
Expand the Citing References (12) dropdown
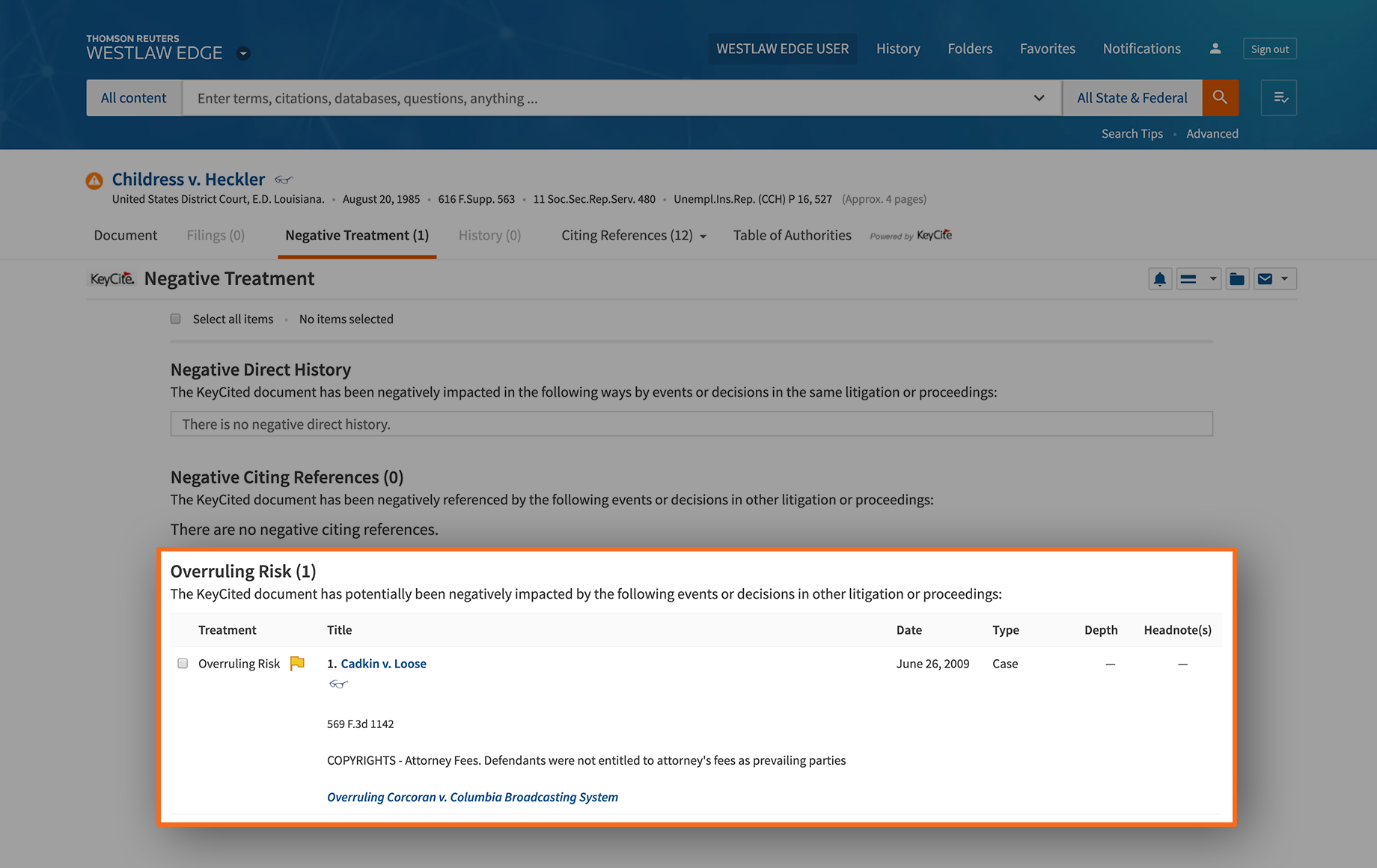pyautogui.click(x=703, y=236)
